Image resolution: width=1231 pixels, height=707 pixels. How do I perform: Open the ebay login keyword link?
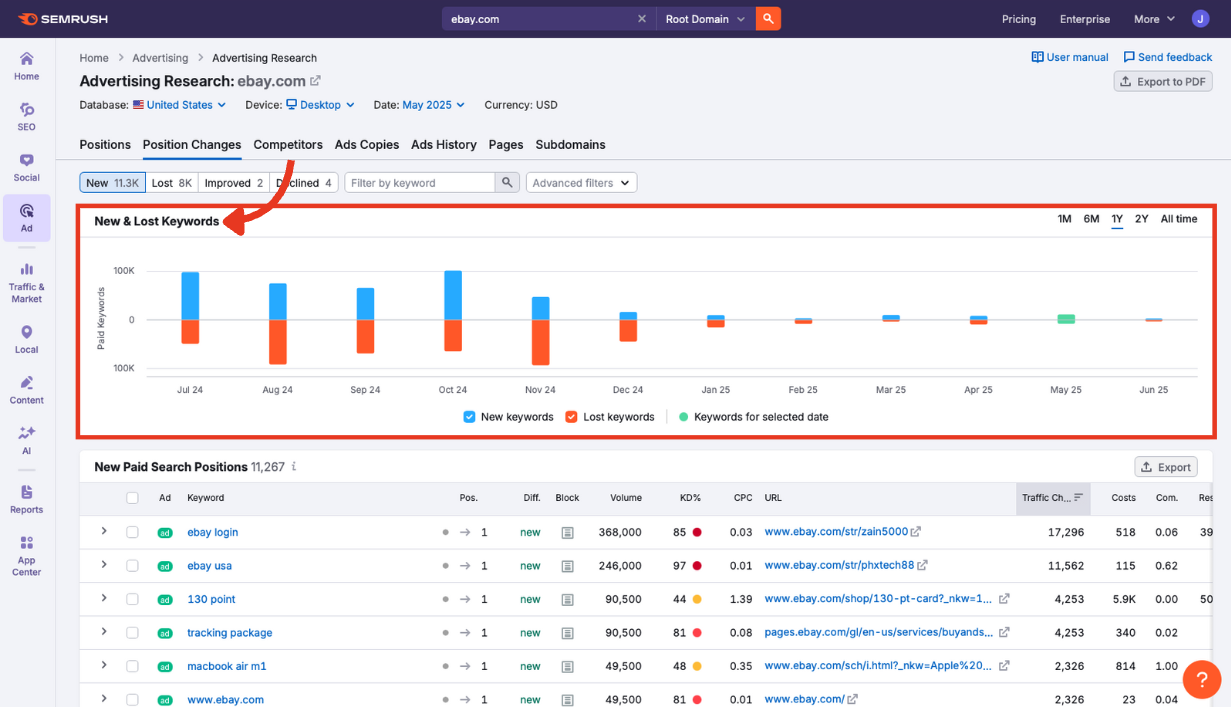212,532
